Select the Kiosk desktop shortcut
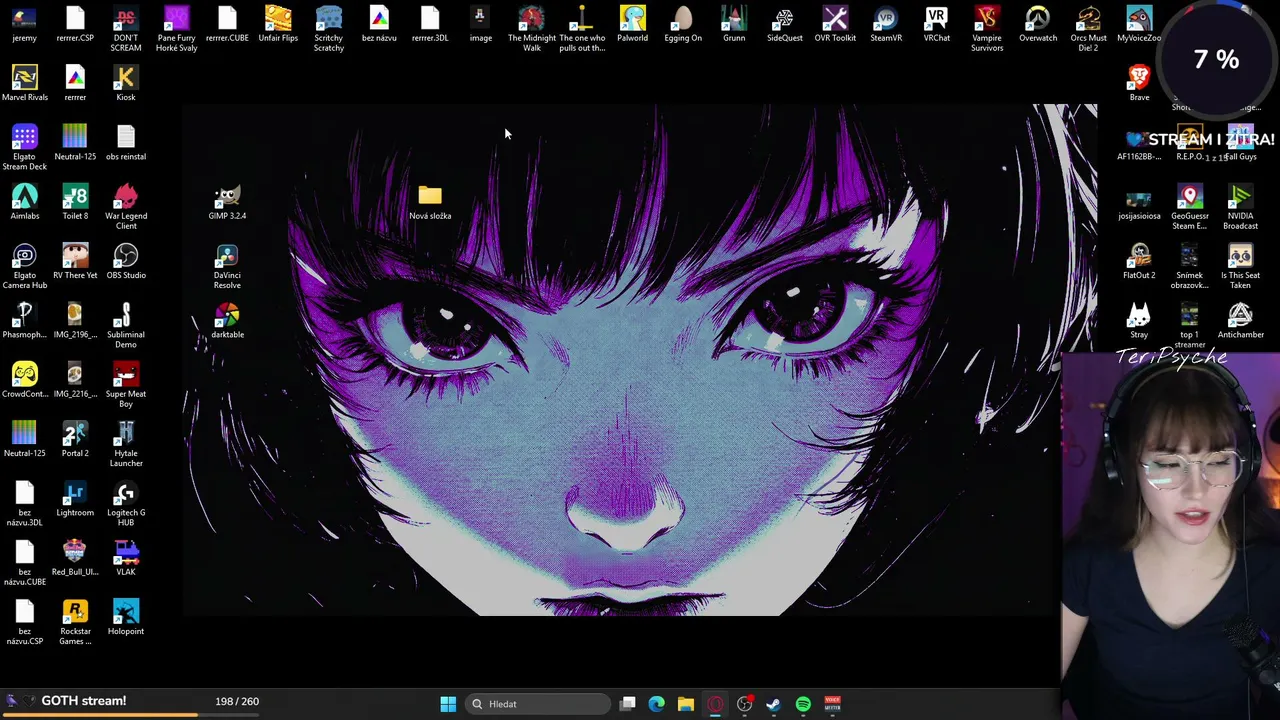Image resolution: width=1280 pixels, height=720 pixels. point(126,84)
